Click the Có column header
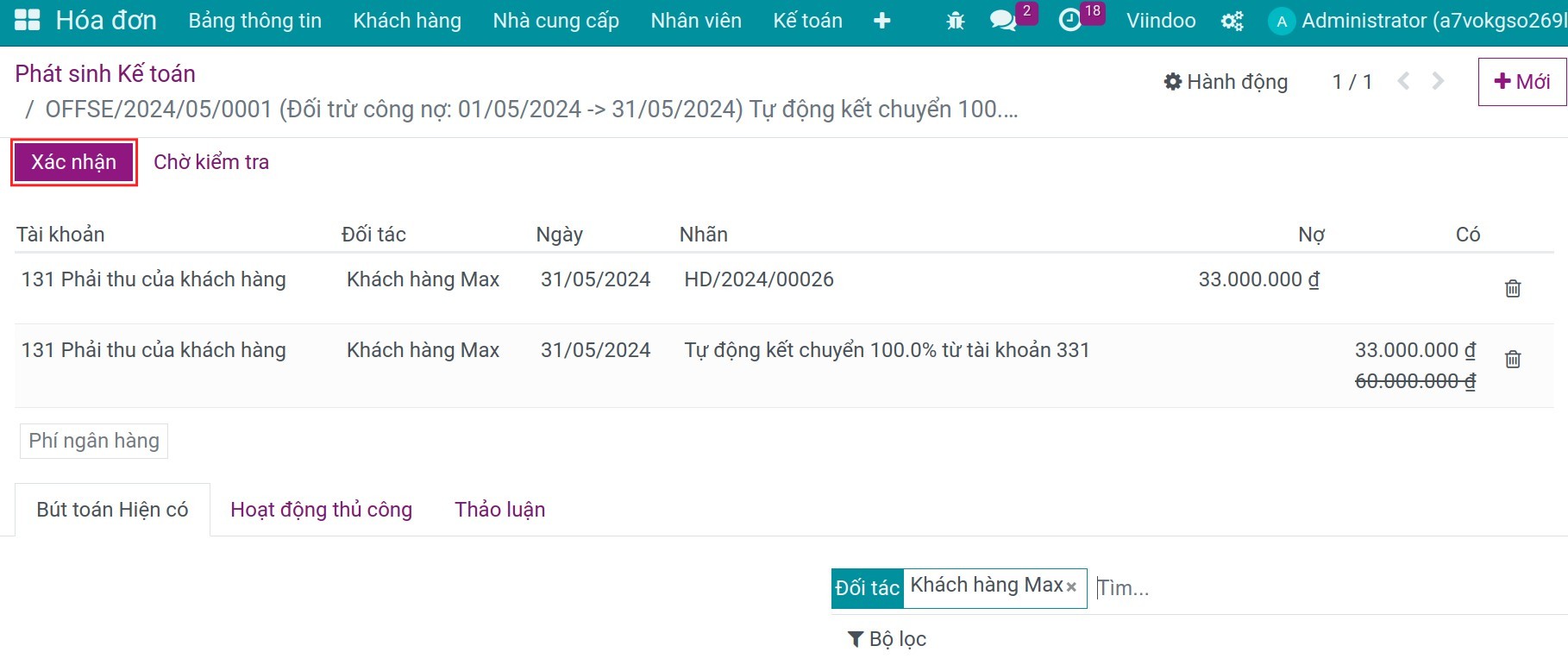Viewport: 1568px width, 671px height. pyautogui.click(x=1468, y=235)
